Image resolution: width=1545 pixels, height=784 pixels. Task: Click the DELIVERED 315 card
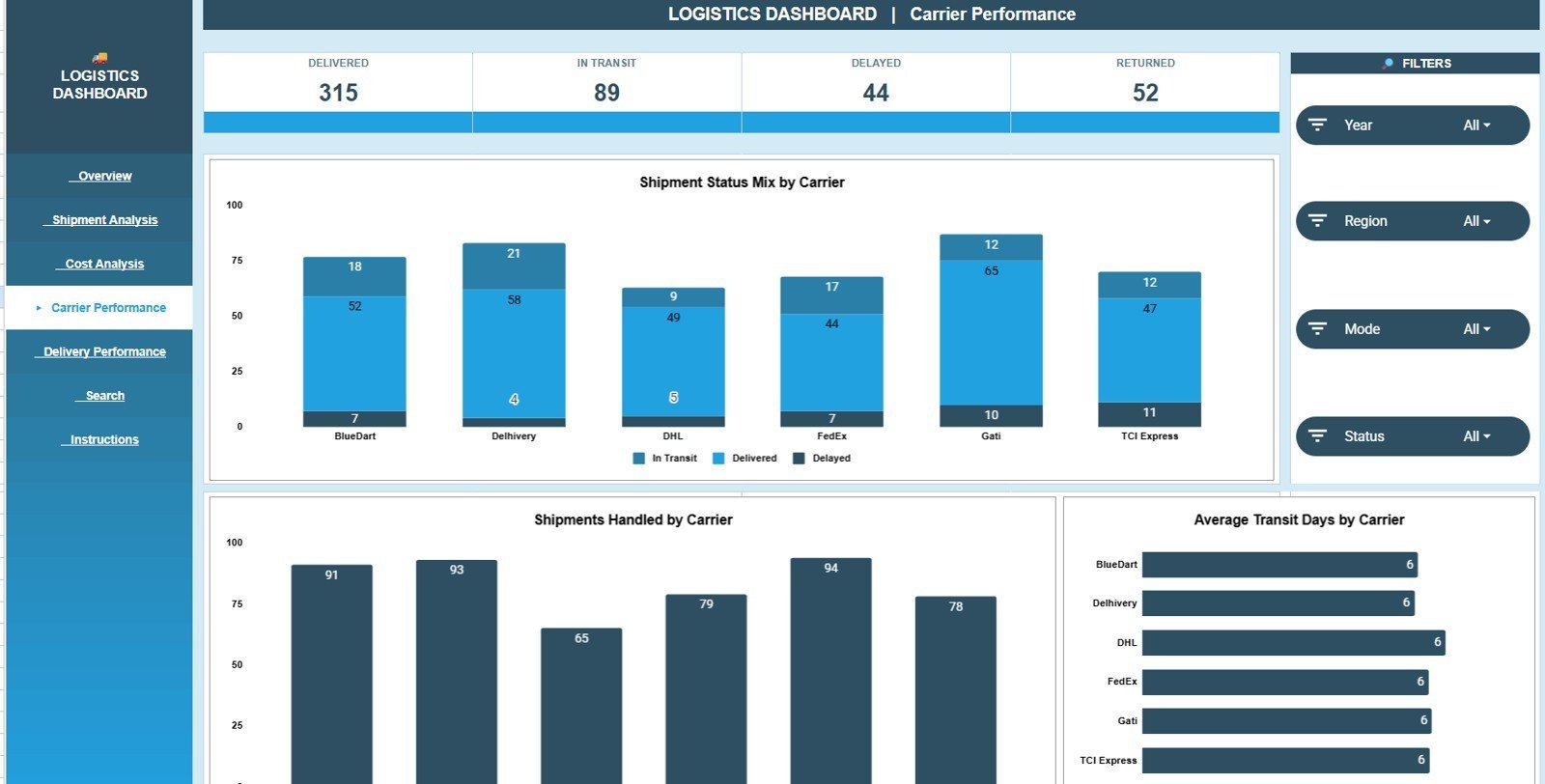click(338, 93)
